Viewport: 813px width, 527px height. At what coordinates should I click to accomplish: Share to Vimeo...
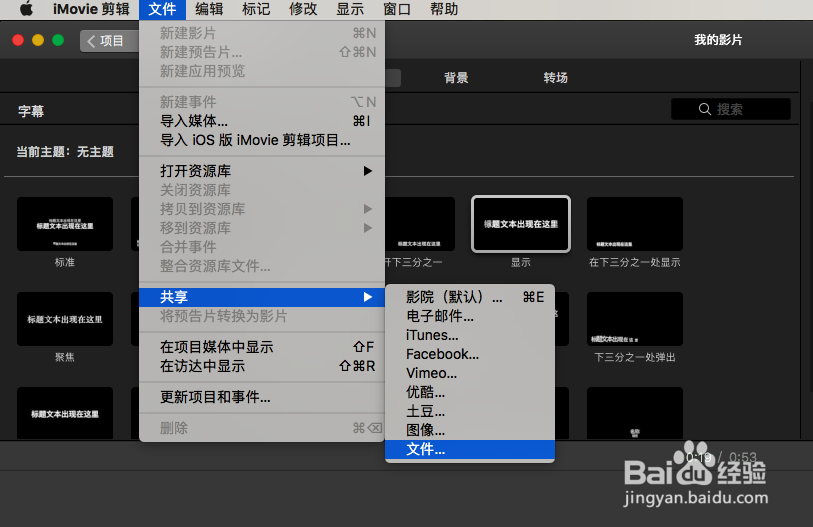point(470,373)
